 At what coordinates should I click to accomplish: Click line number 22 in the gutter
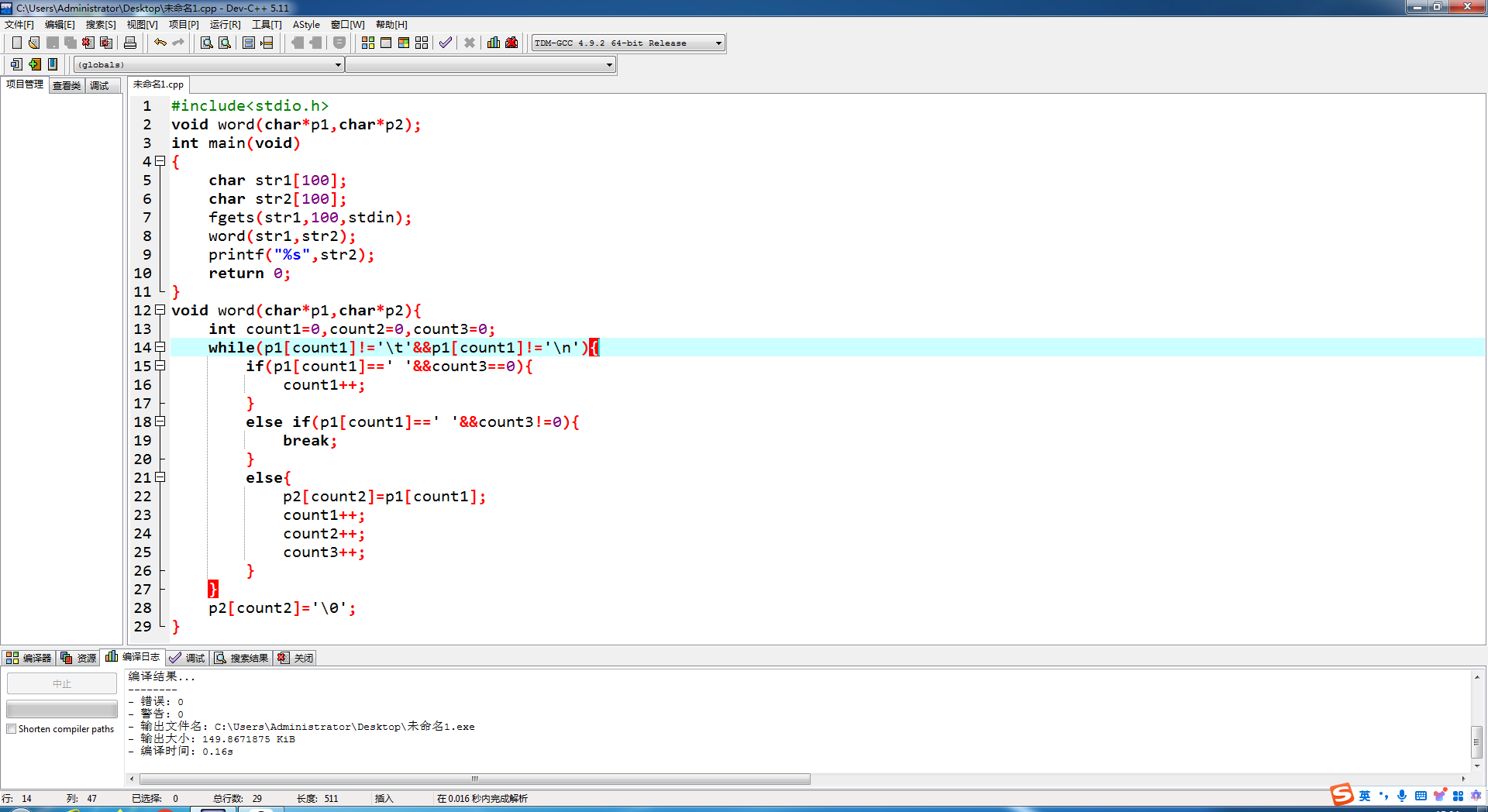[x=143, y=497]
